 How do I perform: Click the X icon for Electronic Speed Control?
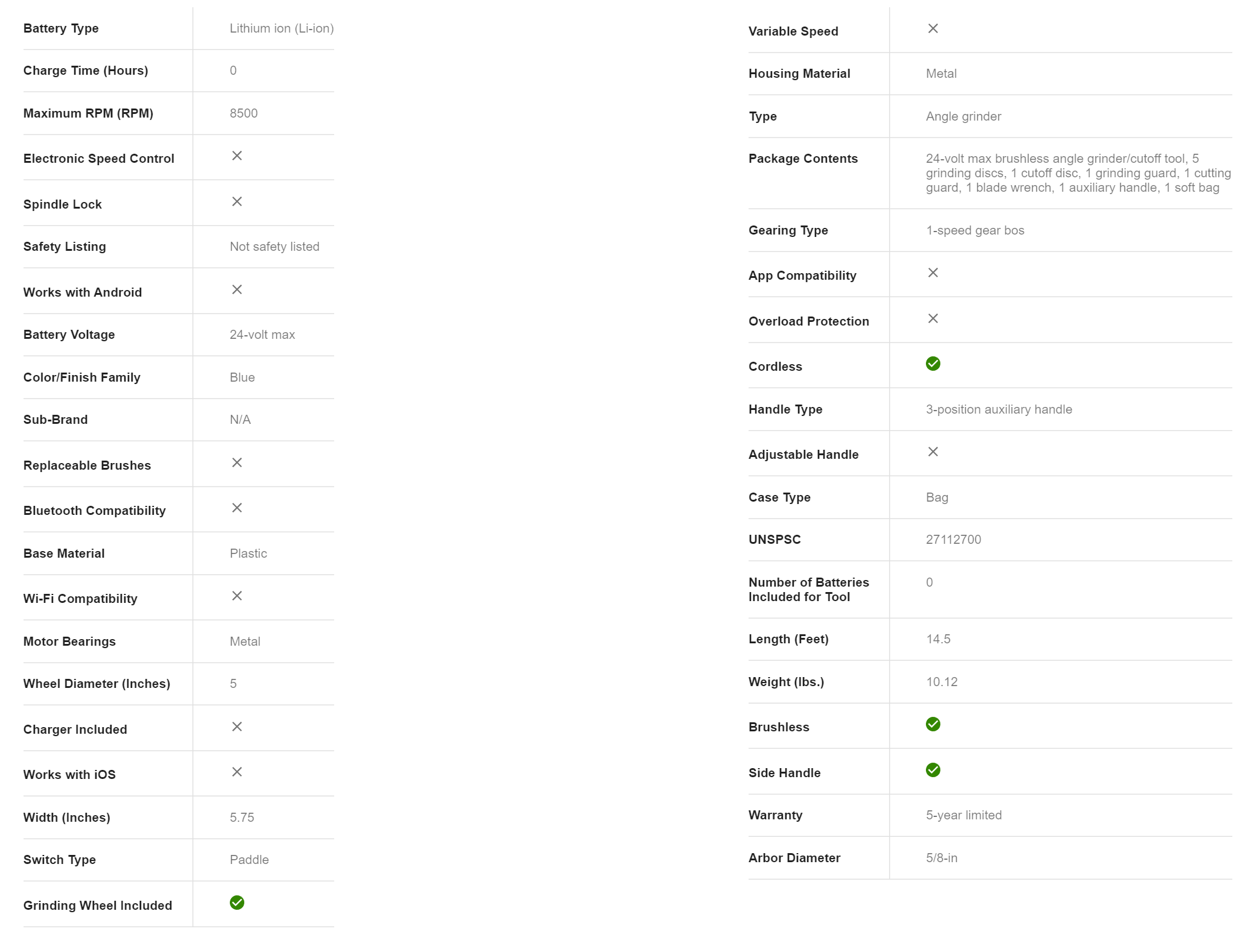pos(236,156)
